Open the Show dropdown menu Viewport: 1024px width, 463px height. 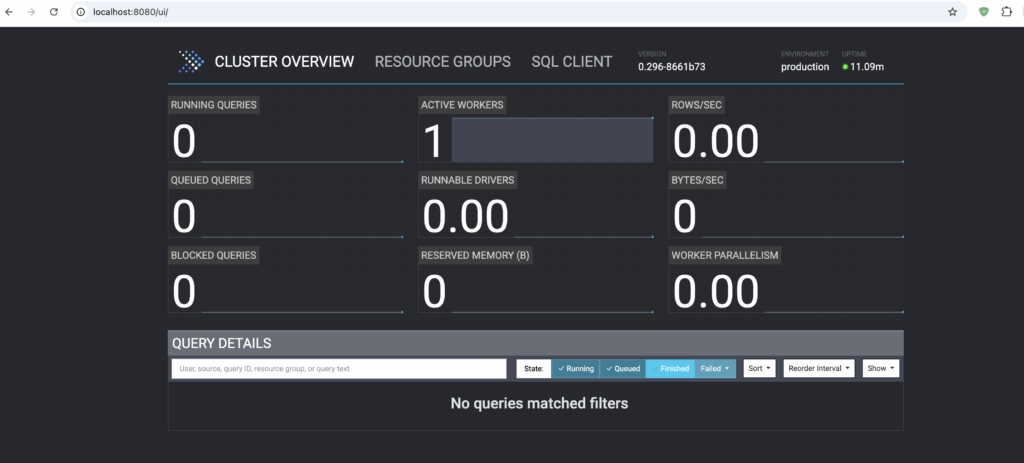(881, 368)
